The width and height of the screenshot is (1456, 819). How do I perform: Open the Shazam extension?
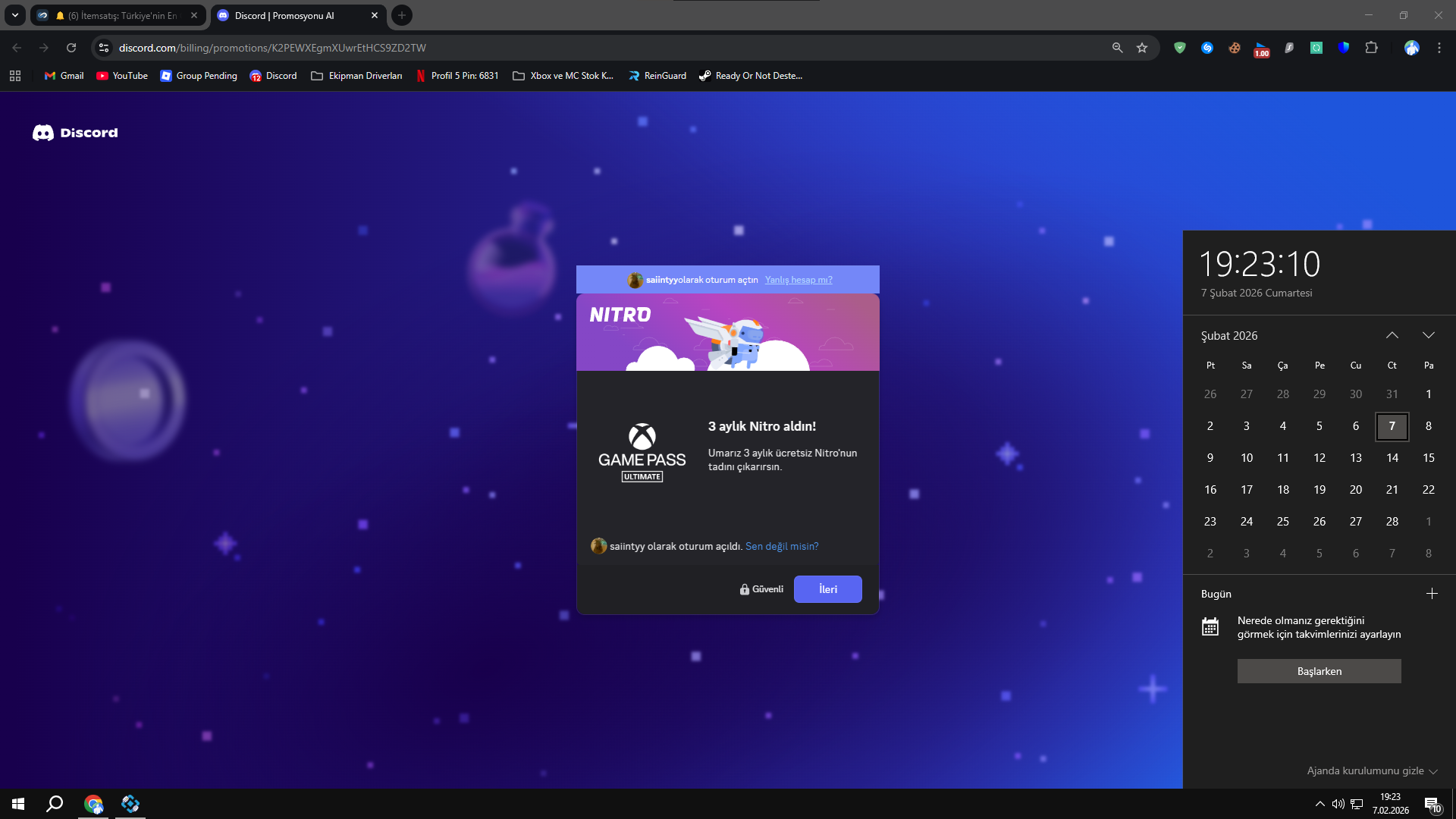[1207, 48]
